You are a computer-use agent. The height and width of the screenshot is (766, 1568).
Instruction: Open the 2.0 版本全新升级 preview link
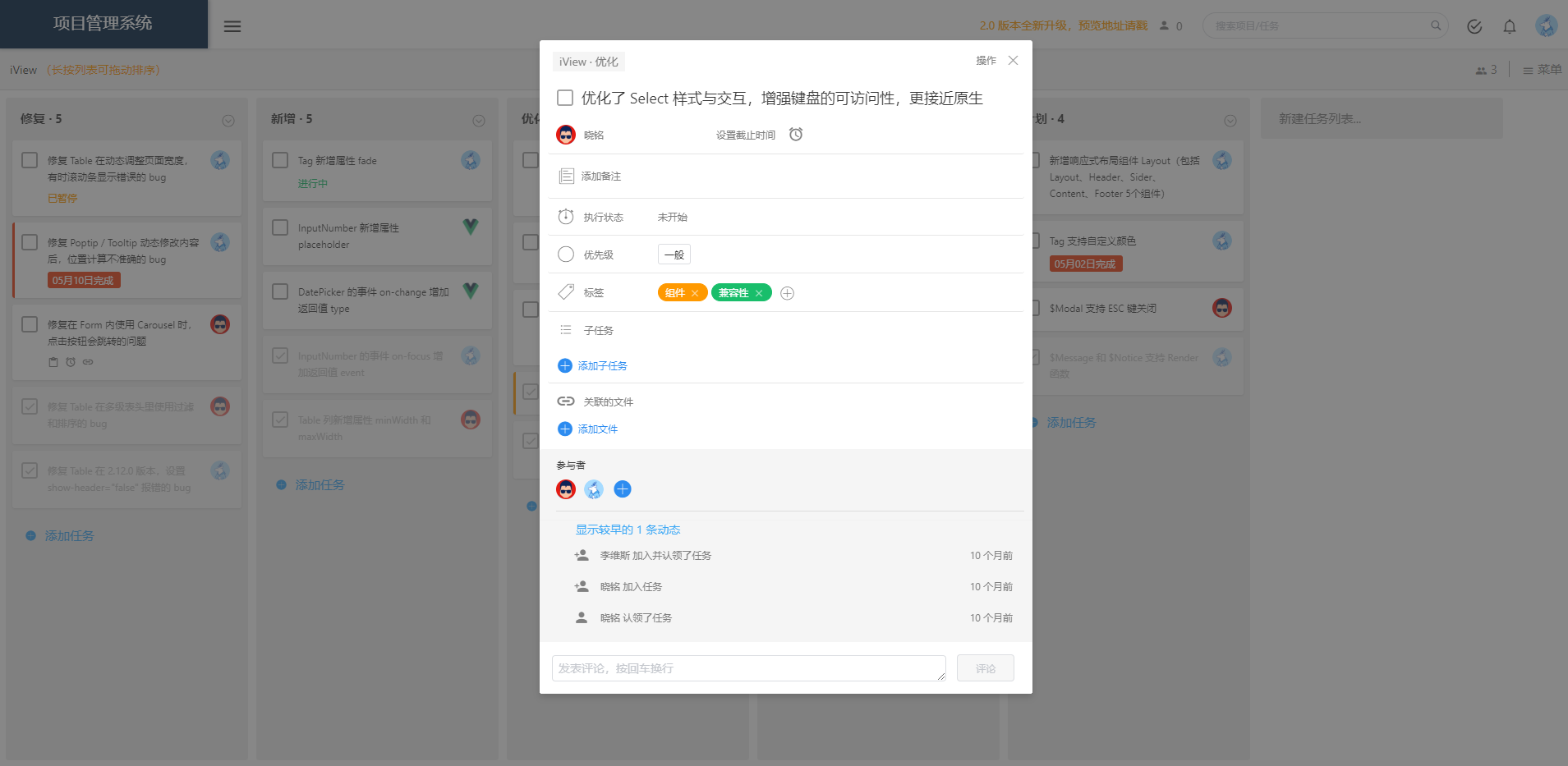(1064, 25)
